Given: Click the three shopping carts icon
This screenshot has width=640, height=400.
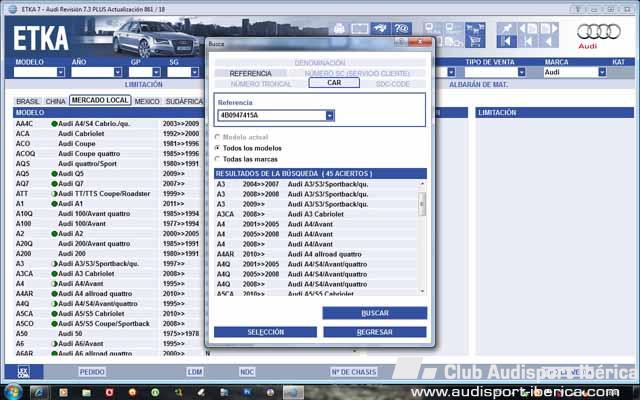Looking at the screenshot, I should tap(475, 29).
